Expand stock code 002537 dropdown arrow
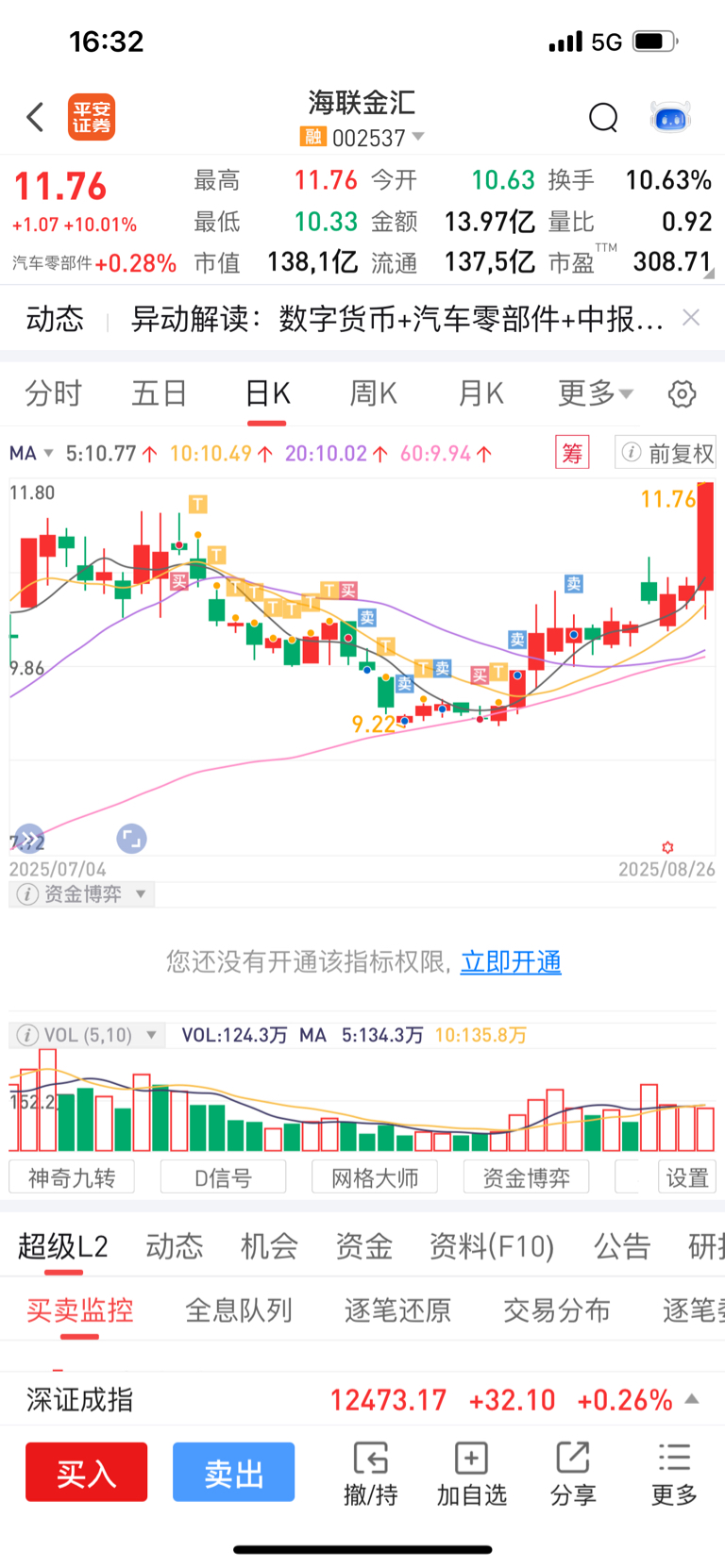Viewport: 725px width, 1568px height. (x=418, y=138)
